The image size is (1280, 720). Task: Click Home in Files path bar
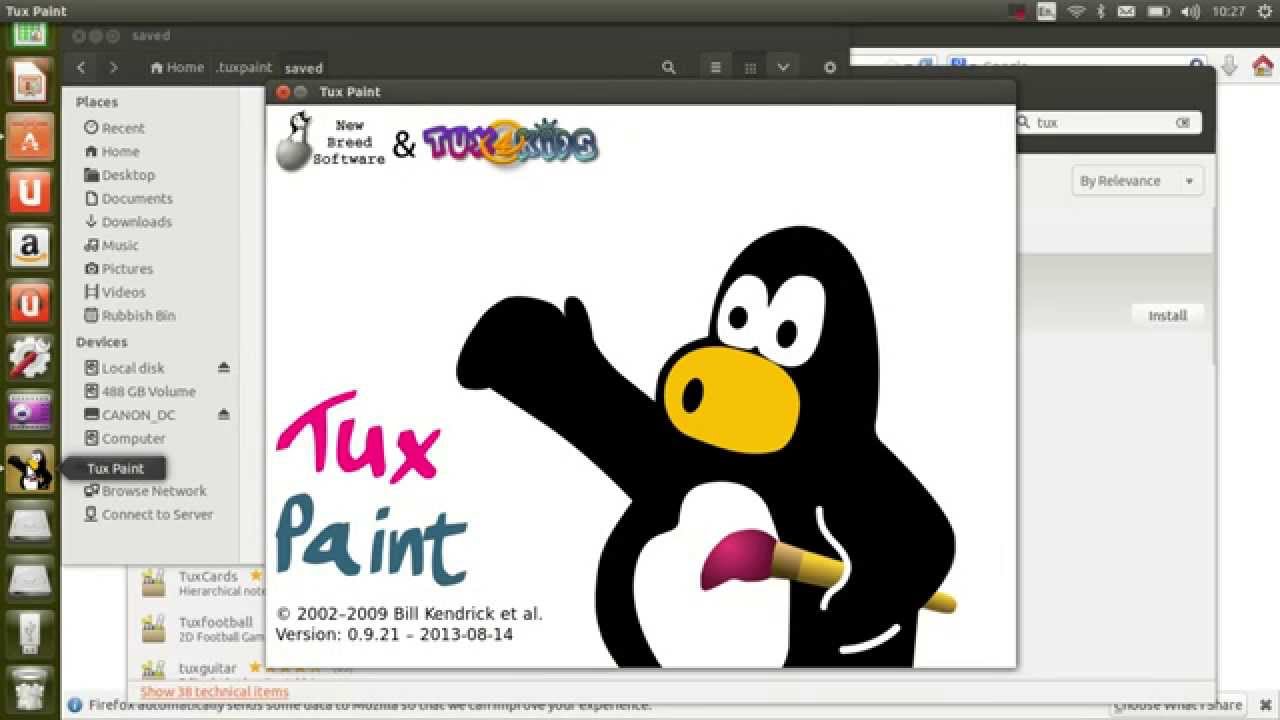coord(177,67)
